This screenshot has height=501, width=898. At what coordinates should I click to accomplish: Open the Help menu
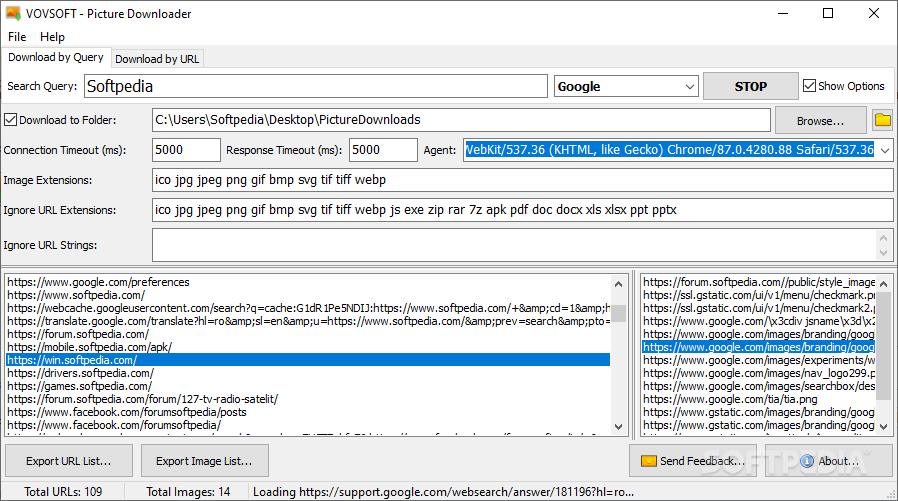point(52,37)
